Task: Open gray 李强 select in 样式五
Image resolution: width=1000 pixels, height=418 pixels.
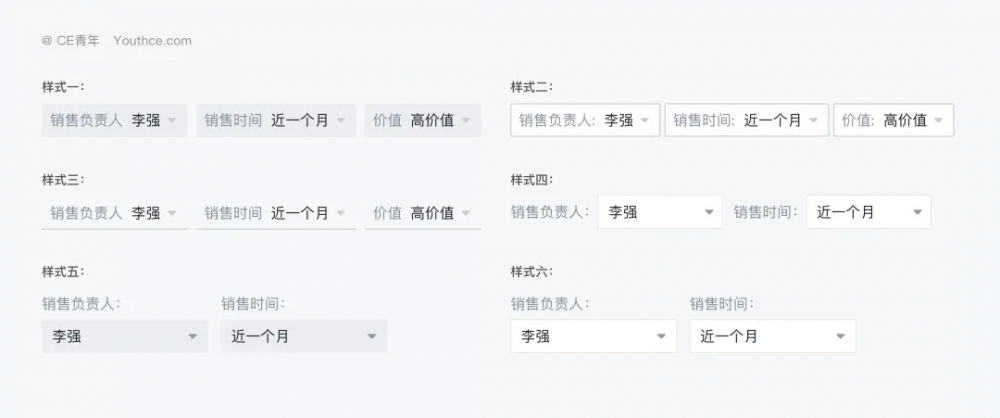Action: [124, 337]
